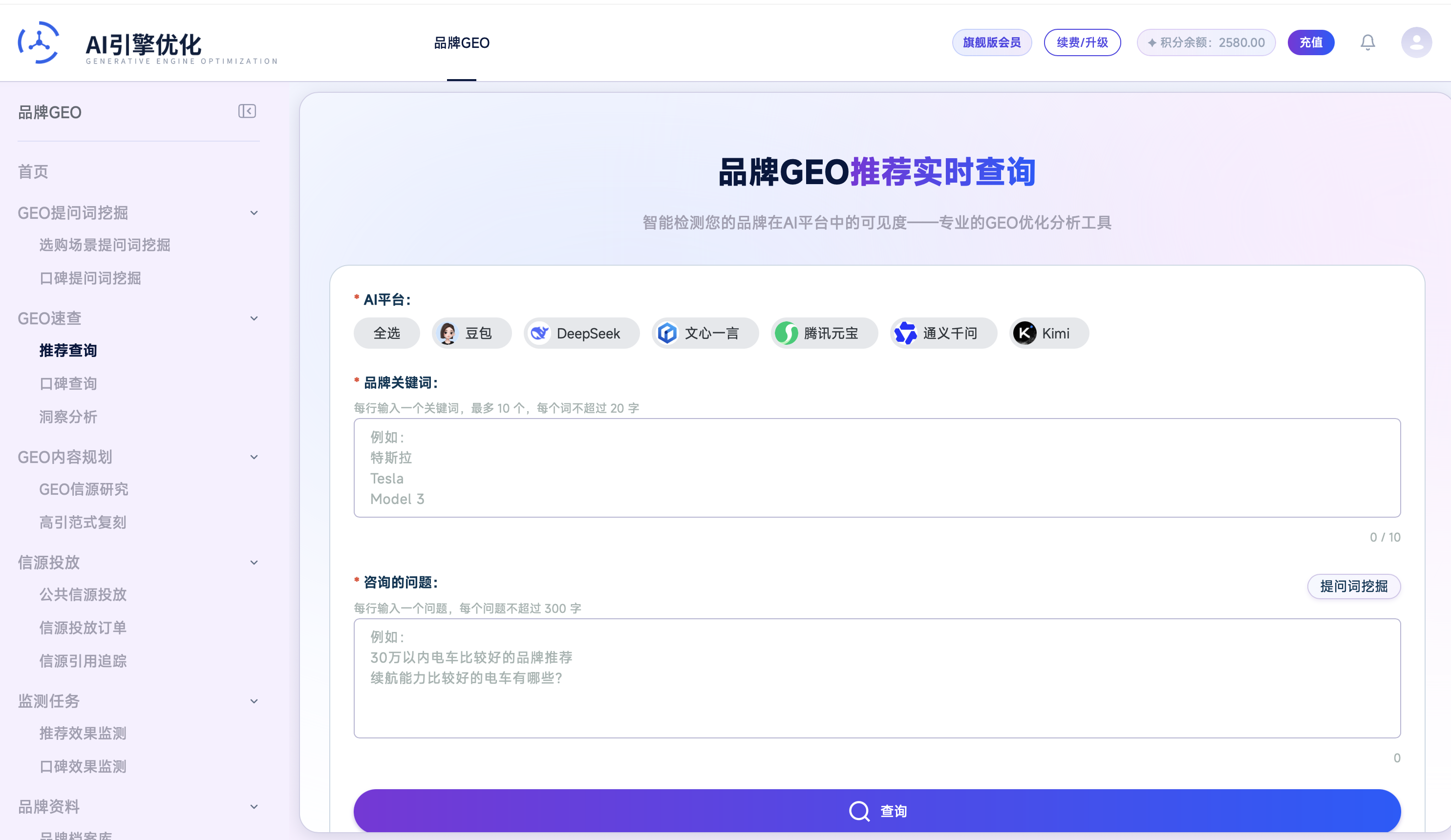1451x840 pixels.
Task: Collapse the GEO内容规划 section chevron
Action: click(254, 457)
